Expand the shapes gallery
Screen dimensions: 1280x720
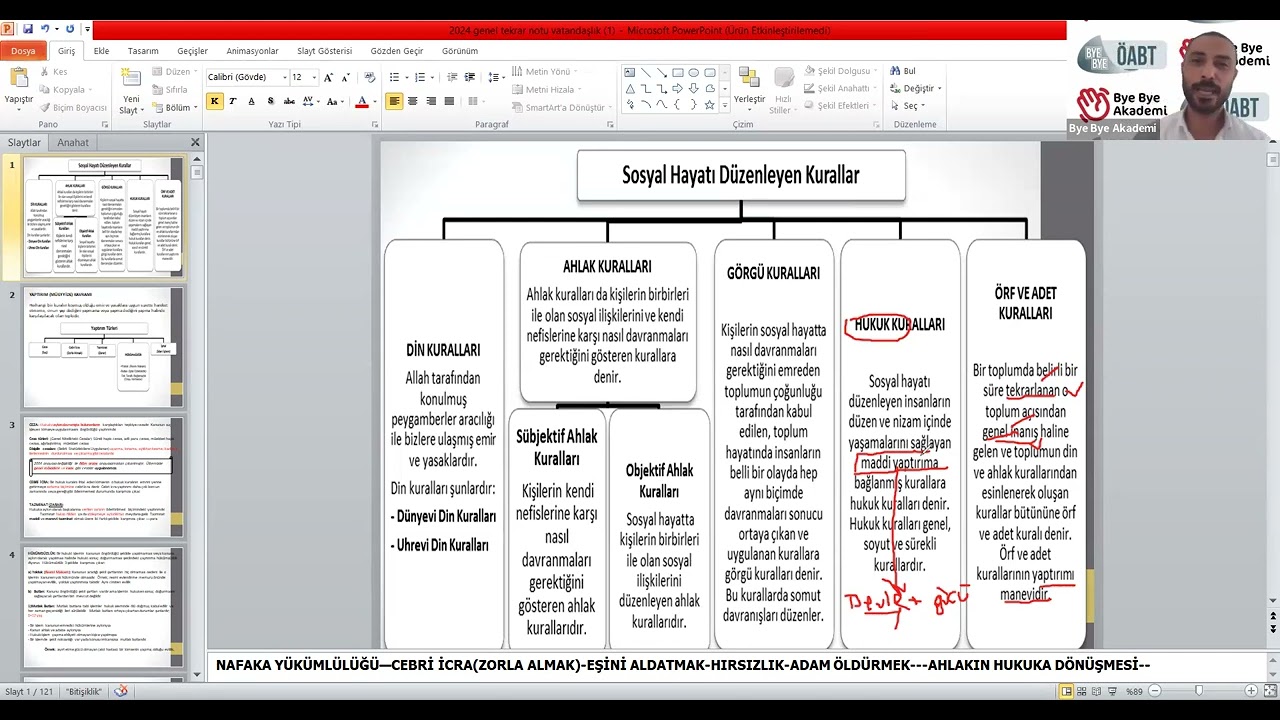point(724,105)
